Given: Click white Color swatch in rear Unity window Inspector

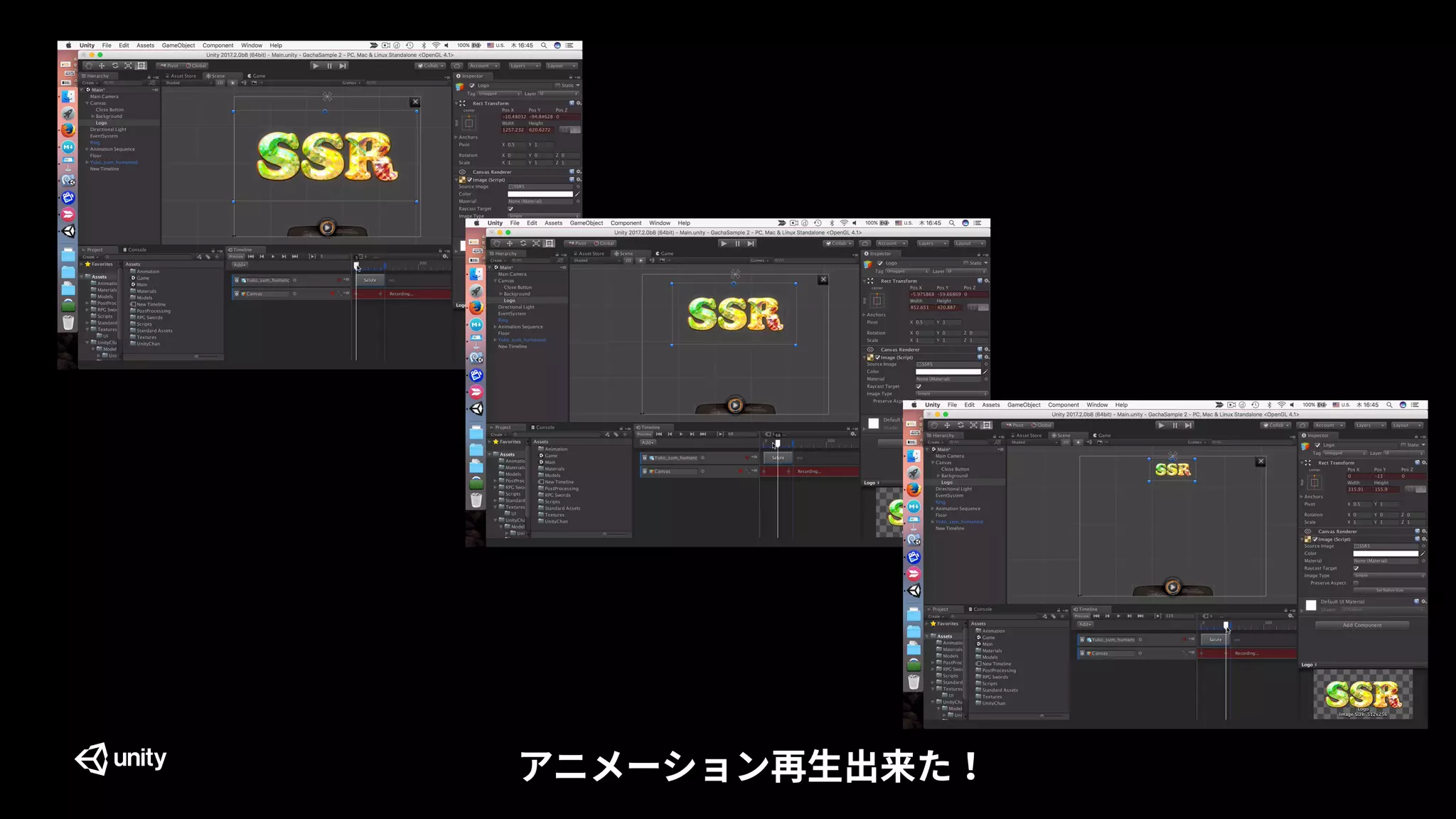Looking at the screenshot, I should pyautogui.click(x=540, y=193).
